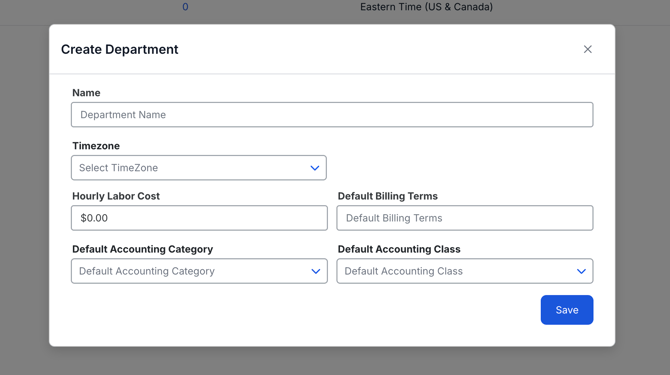670x375 pixels.
Task: Click the Default Billing Terms field
Action: pyautogui.click(x=464, y=218)
